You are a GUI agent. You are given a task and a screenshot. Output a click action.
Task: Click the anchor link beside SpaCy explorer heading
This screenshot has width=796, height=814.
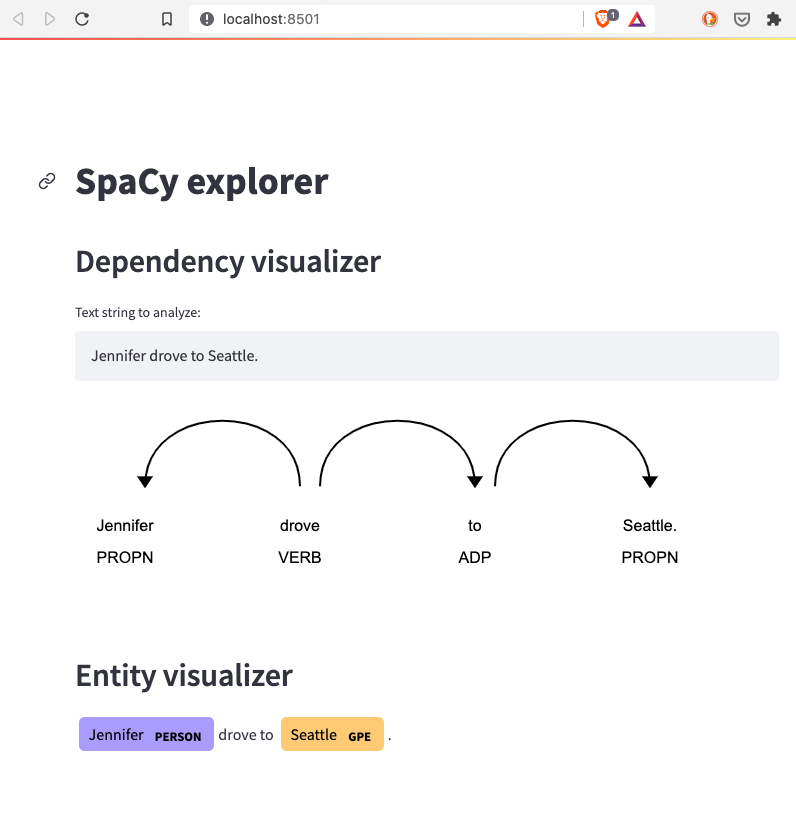tap(46, 181)
